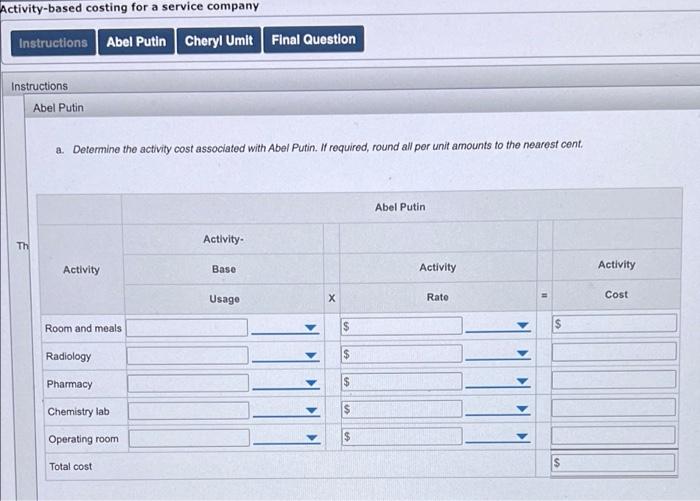This screenshot has width=700, height=501.
Task: Select the 'Room and meals' row label
Action: (x=83, y=328)
